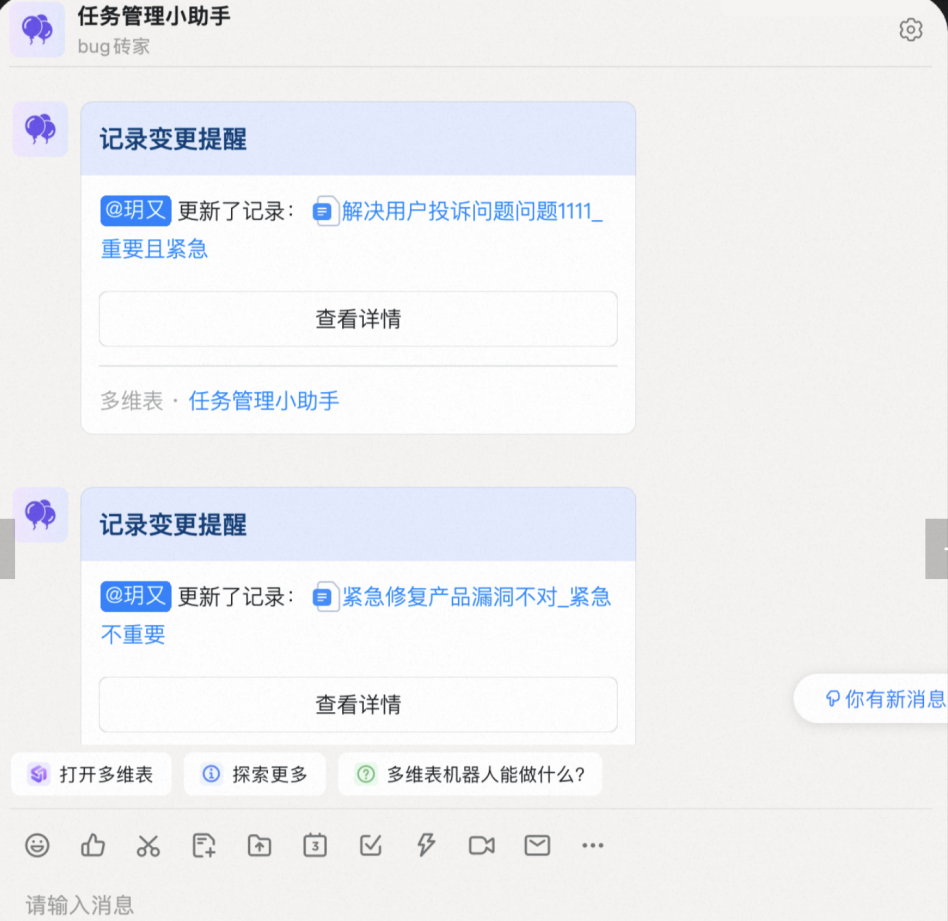Click the 任务管理小助手 link after 多维表
This screenshot has height=921, width=948.
tap(264, 401)
